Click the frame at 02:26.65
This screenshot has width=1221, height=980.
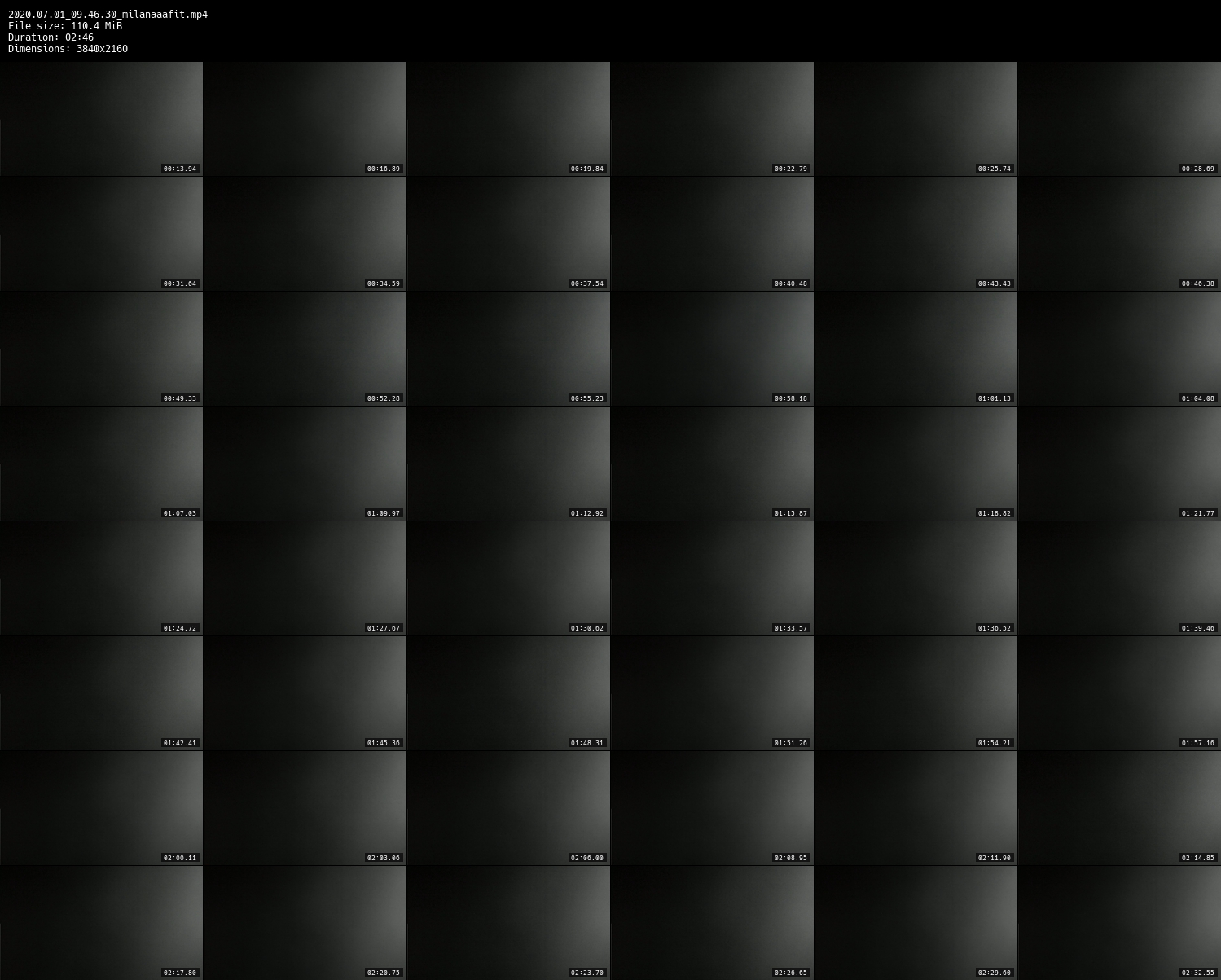[712, 923]
